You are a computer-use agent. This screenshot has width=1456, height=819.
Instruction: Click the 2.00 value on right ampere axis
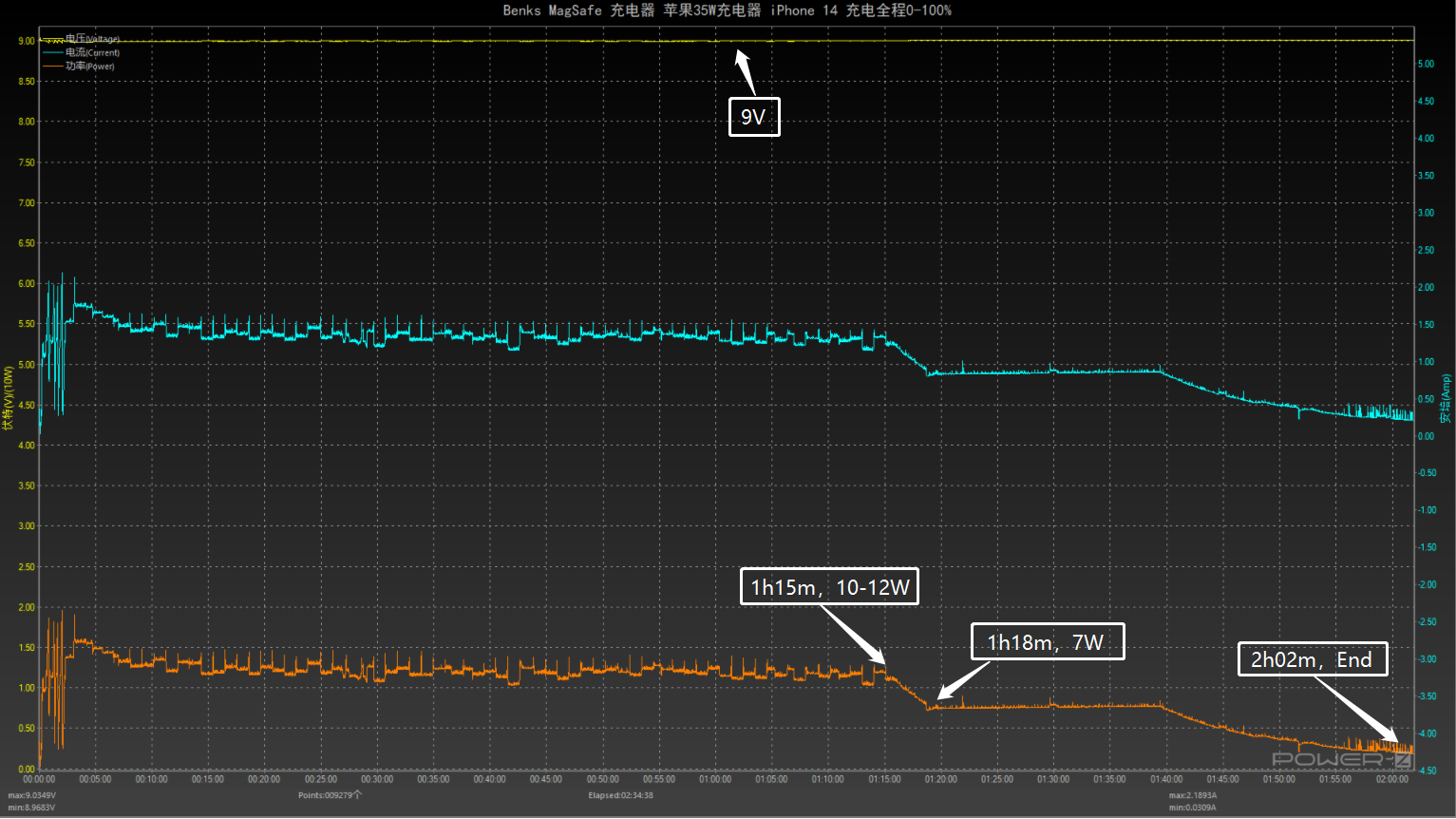click(x=1426, y=288)
